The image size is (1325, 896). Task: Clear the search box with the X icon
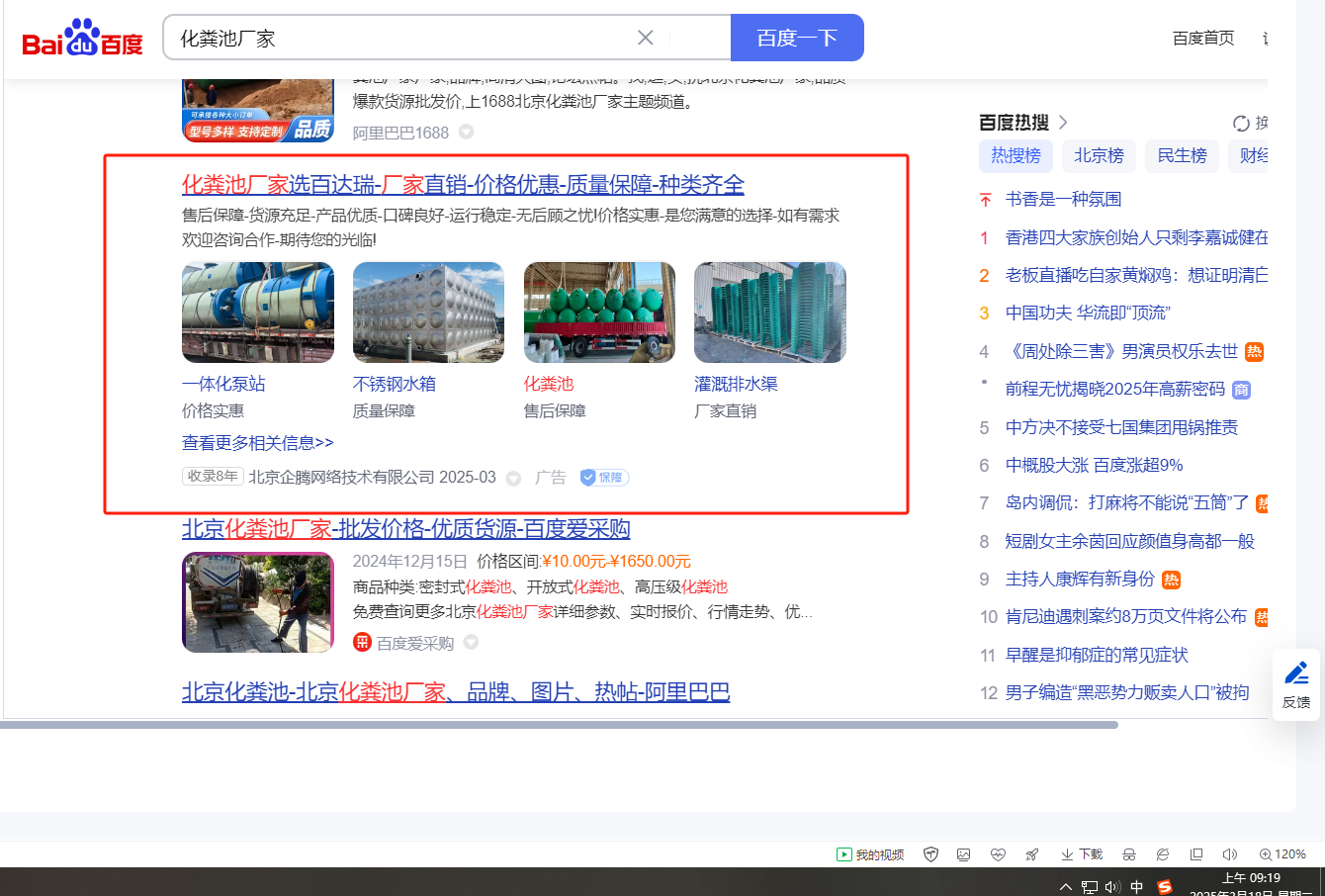(x=646, y=38)
